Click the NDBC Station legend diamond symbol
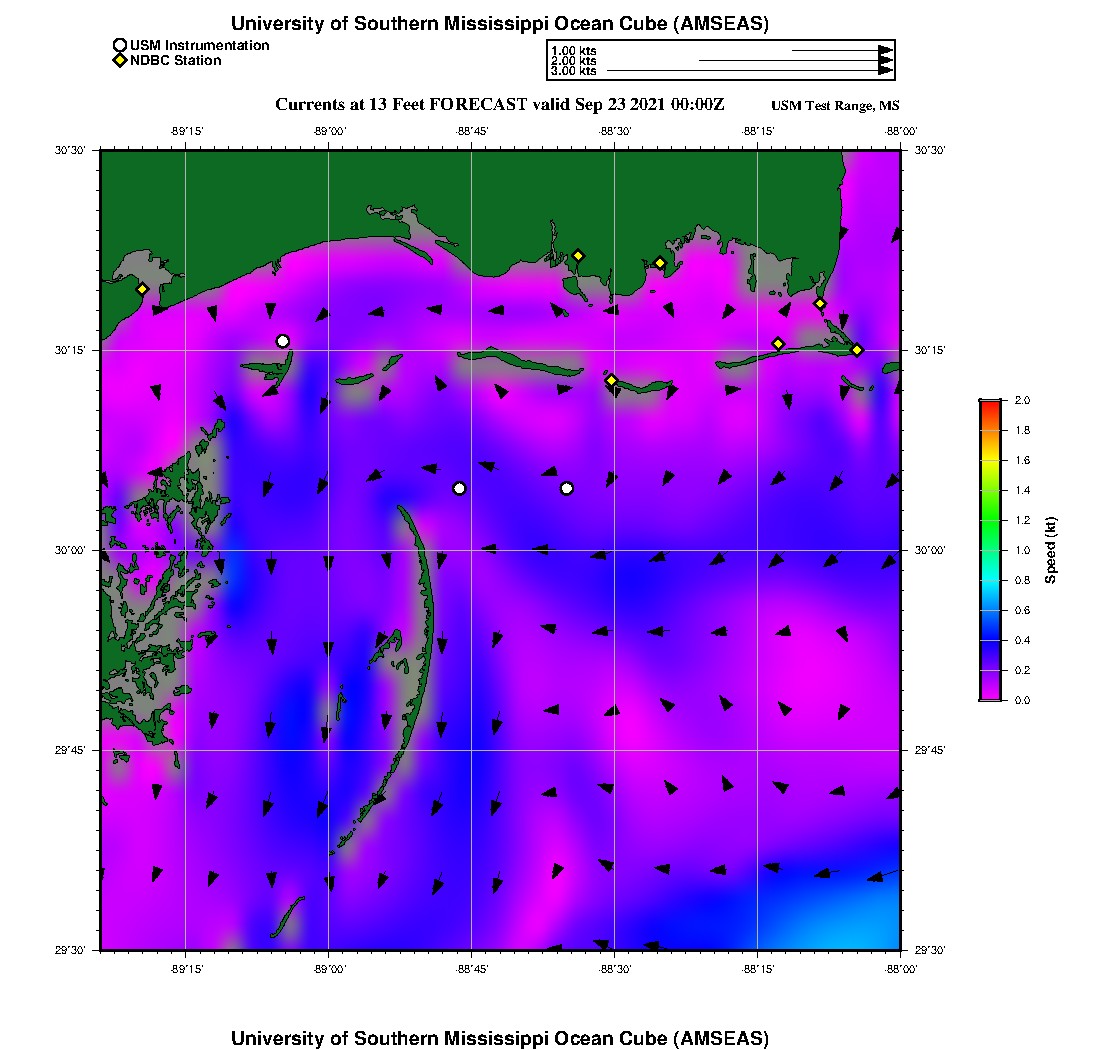The width and height of the screenshot is (1100, 1050). [120, 61]
